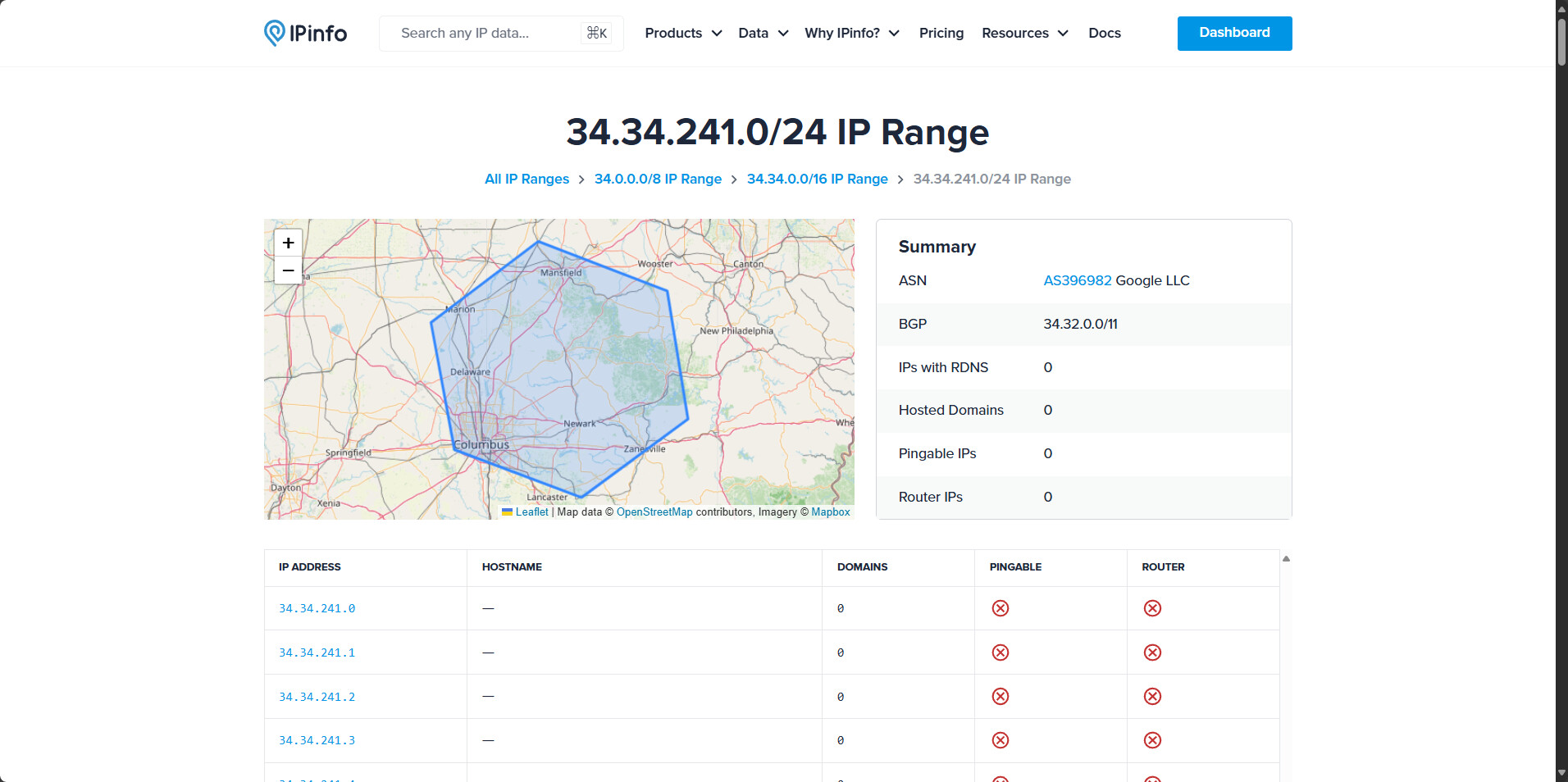
Task: Click pingable status icon for 34.34.241.0
Action: (1000, 608)
